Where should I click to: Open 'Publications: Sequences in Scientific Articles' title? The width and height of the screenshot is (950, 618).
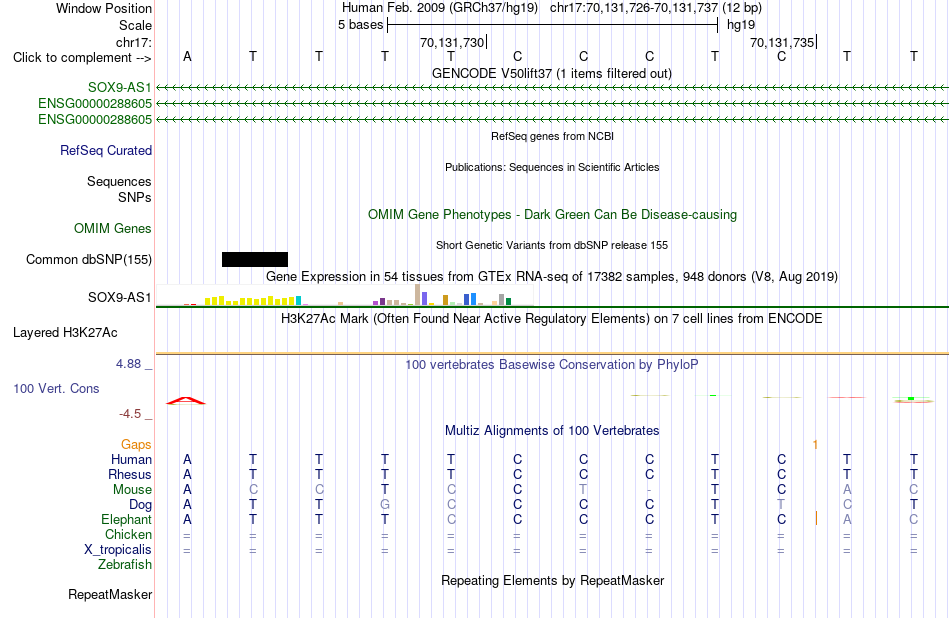click(x=552, y=167)
